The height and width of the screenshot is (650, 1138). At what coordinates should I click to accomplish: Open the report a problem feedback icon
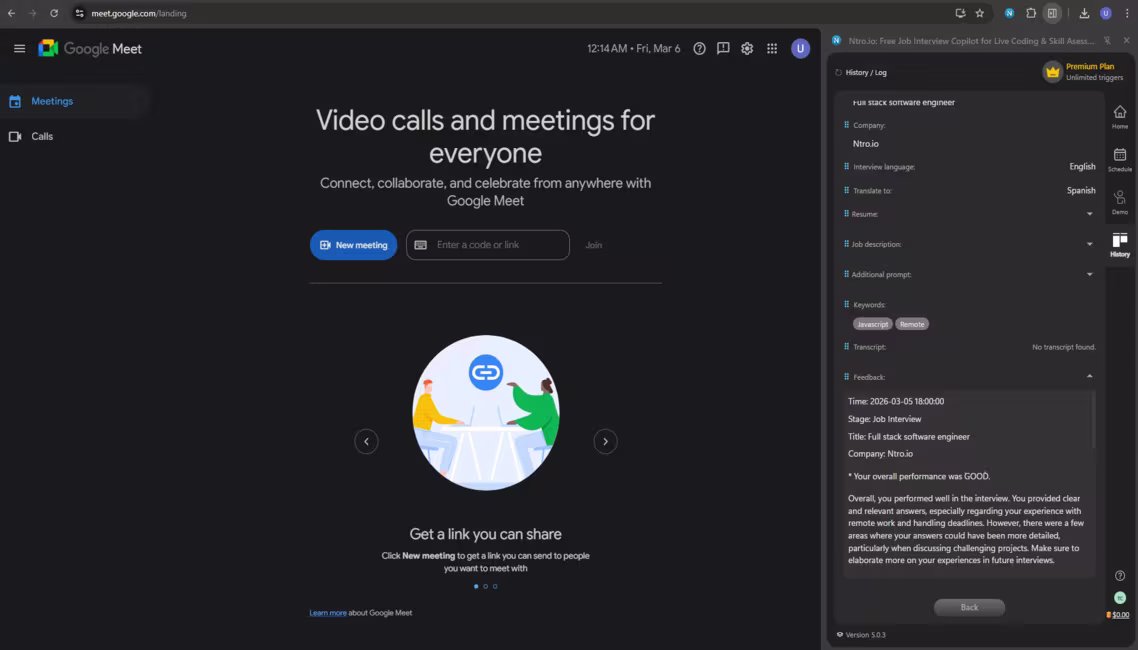point(723,49)
